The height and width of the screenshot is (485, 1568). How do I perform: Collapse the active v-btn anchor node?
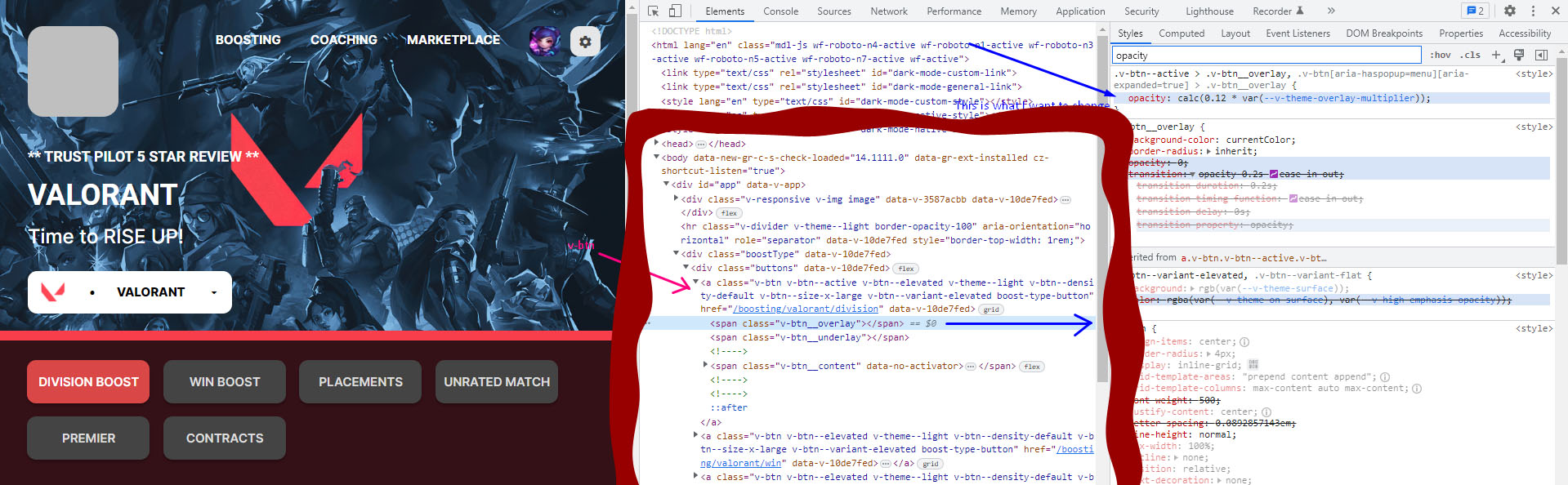695,283
